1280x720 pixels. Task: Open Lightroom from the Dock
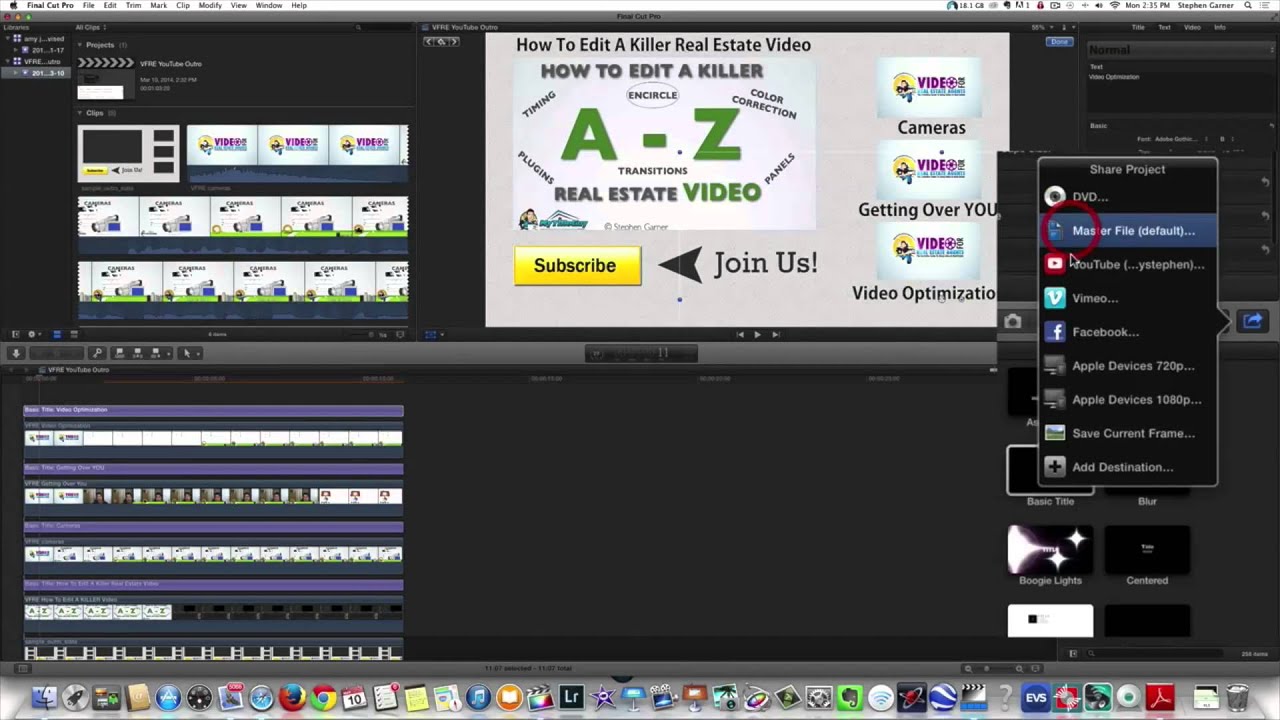point(572,697)
